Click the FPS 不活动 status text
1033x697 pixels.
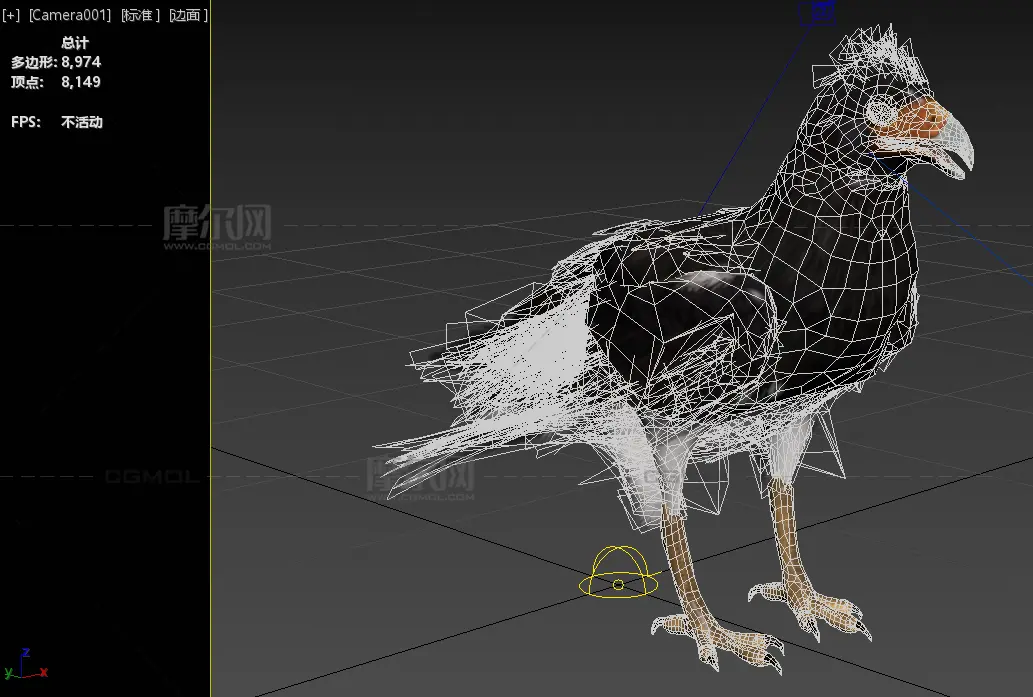point(57,122)
